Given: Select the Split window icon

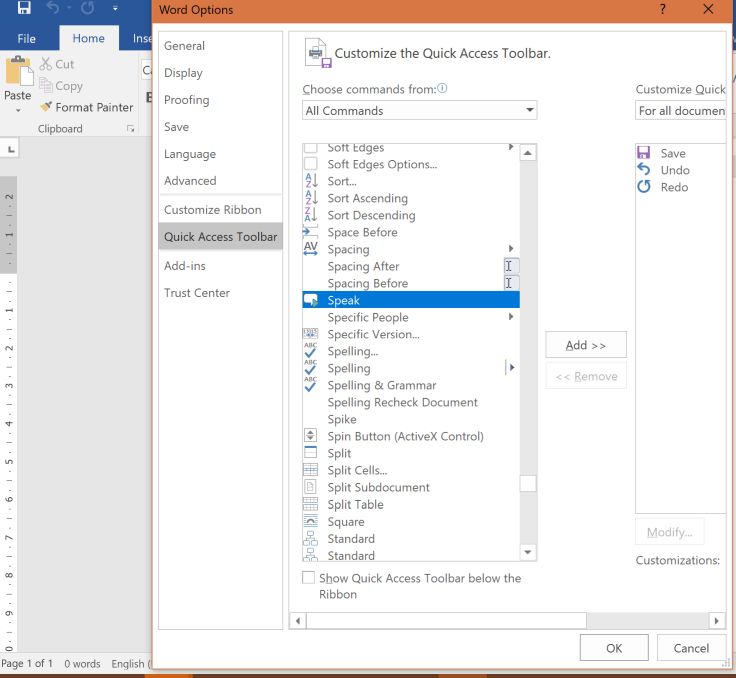Looking at the screenshot, I should [x=311, y=453].
